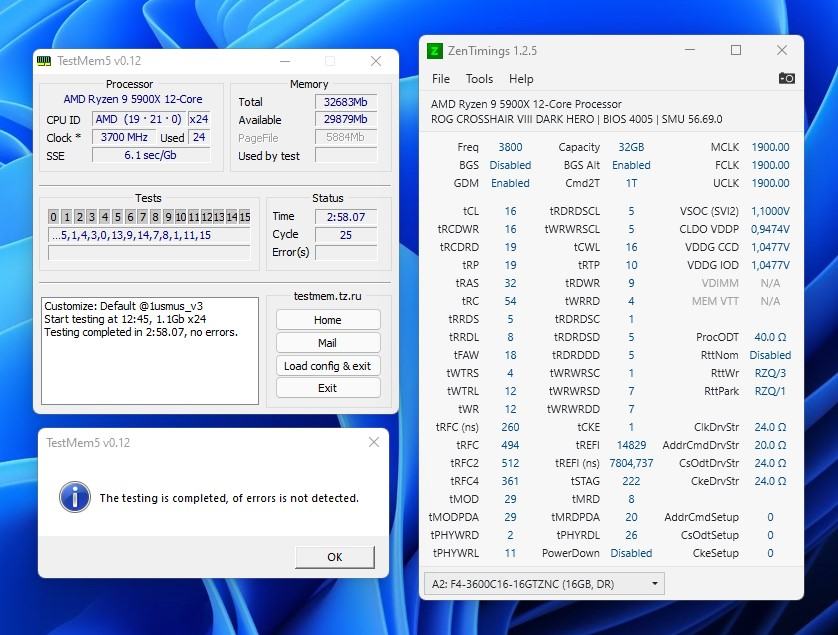Click test number 15 box in Tests
Image resolution: width=838 pixels, height=635 pixels.
245,216
